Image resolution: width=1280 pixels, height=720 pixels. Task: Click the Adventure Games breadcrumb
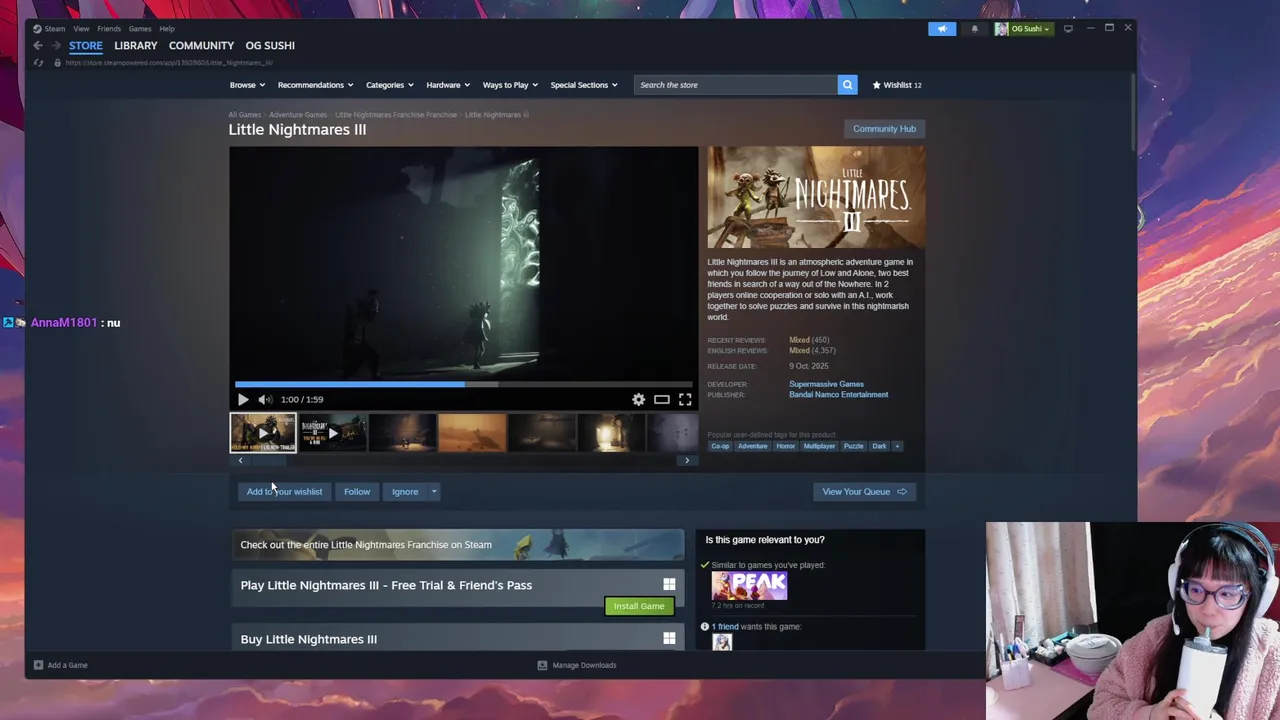298,115
